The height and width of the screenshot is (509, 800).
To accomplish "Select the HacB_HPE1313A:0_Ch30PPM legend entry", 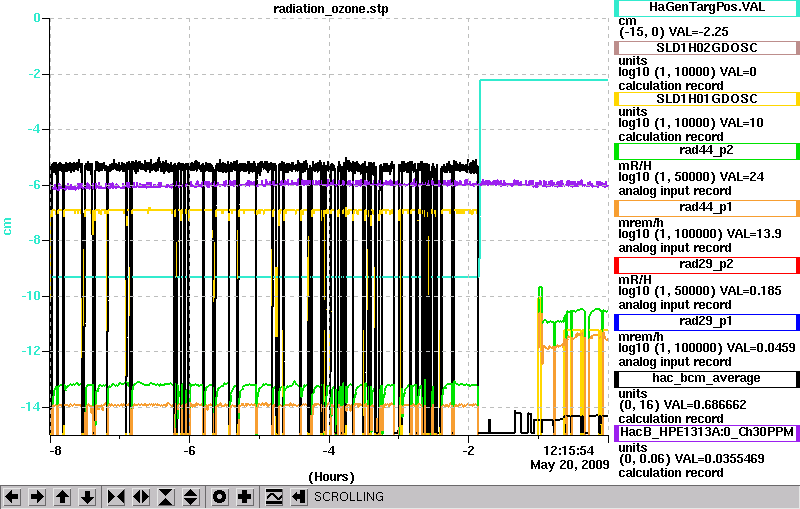I will click(707, 433).
